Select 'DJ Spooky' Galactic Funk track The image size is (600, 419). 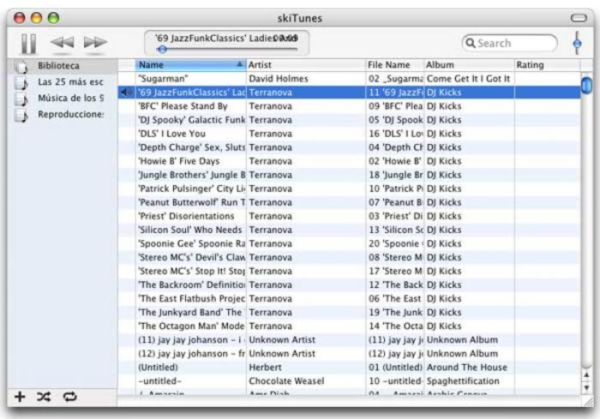point(191,120)
